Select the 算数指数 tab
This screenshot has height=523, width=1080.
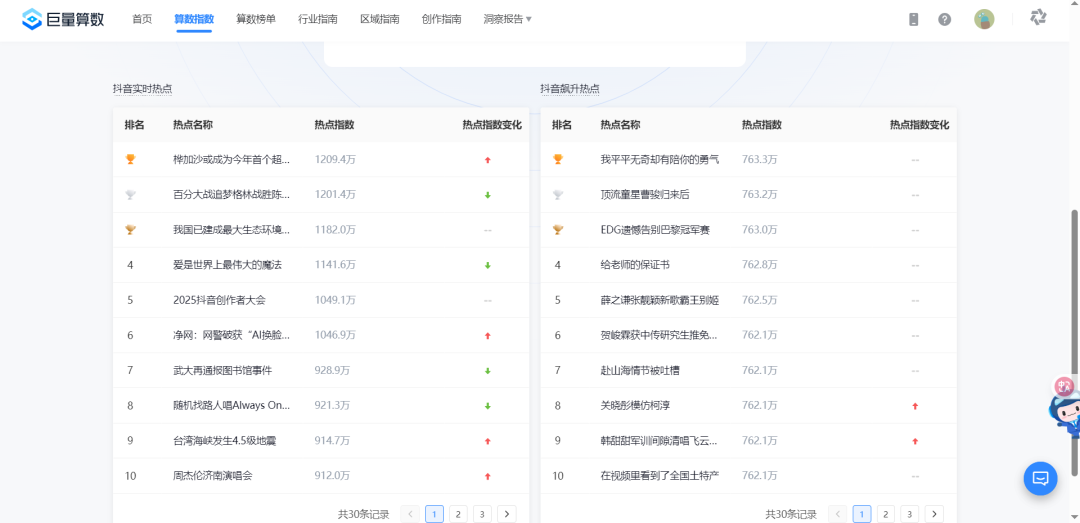[194, 19]
